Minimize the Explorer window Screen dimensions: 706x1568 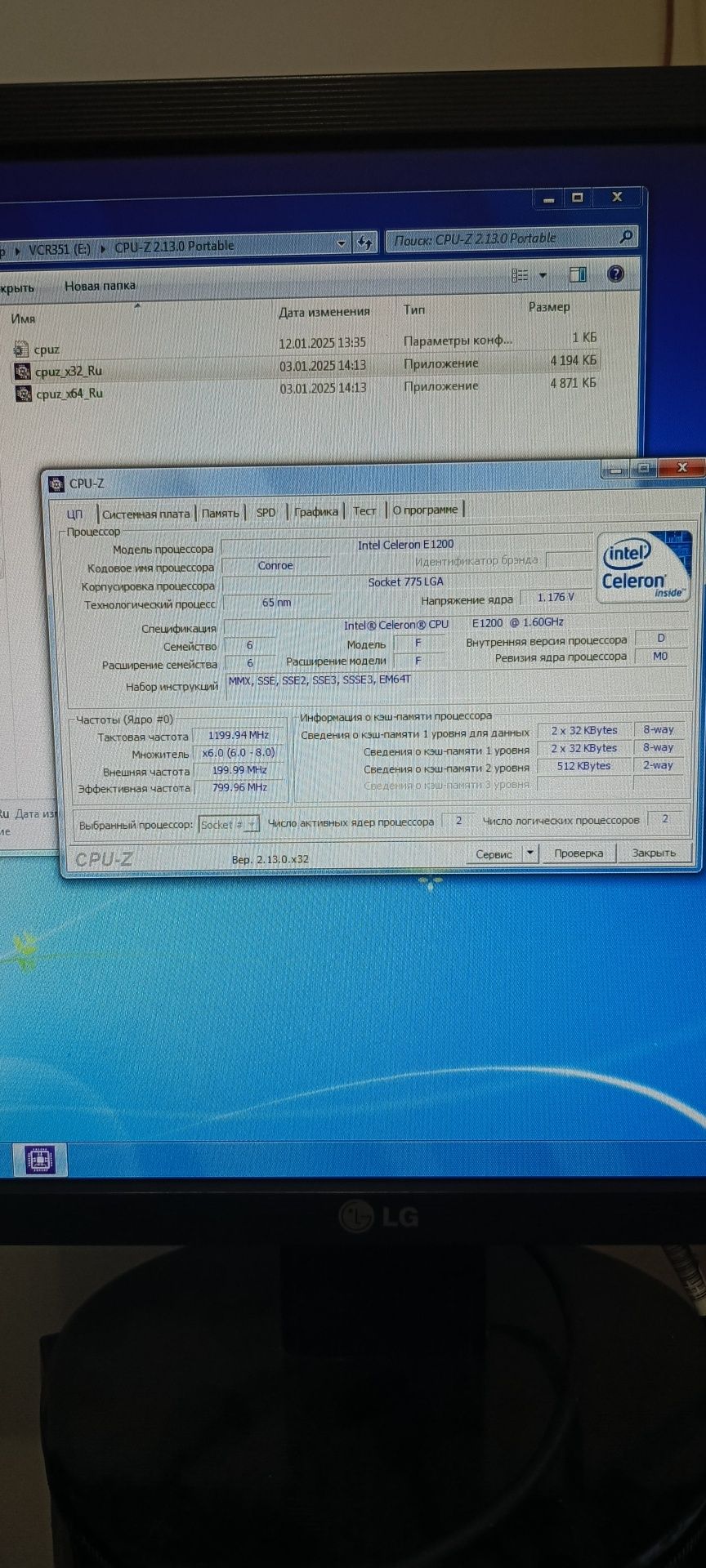[x=548, y=198]
